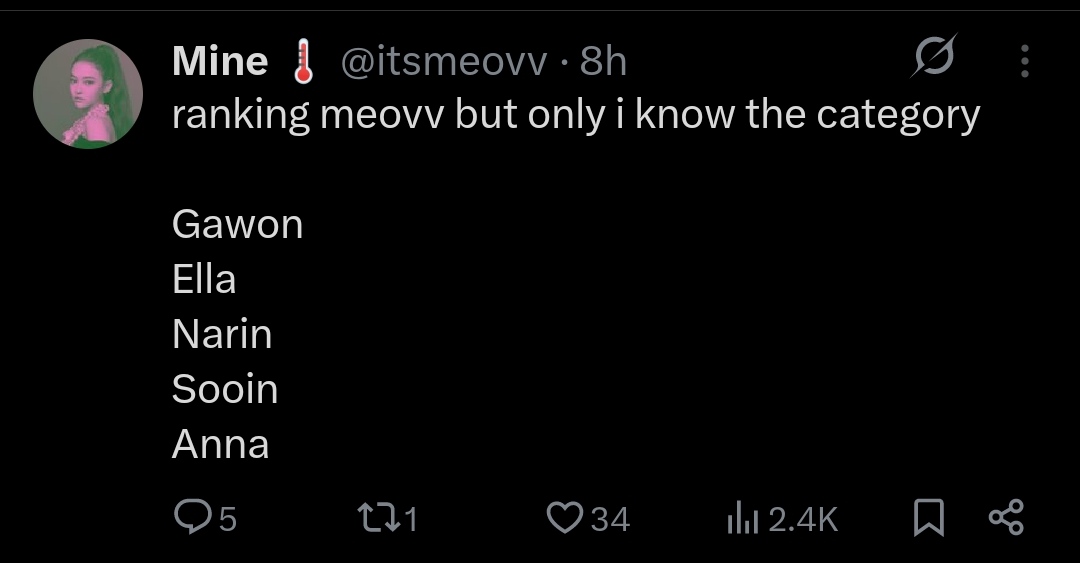This screenshot has height=563, width=1080.
Task: Open view analytics bar chart icon
Action: tap(741, 517)
